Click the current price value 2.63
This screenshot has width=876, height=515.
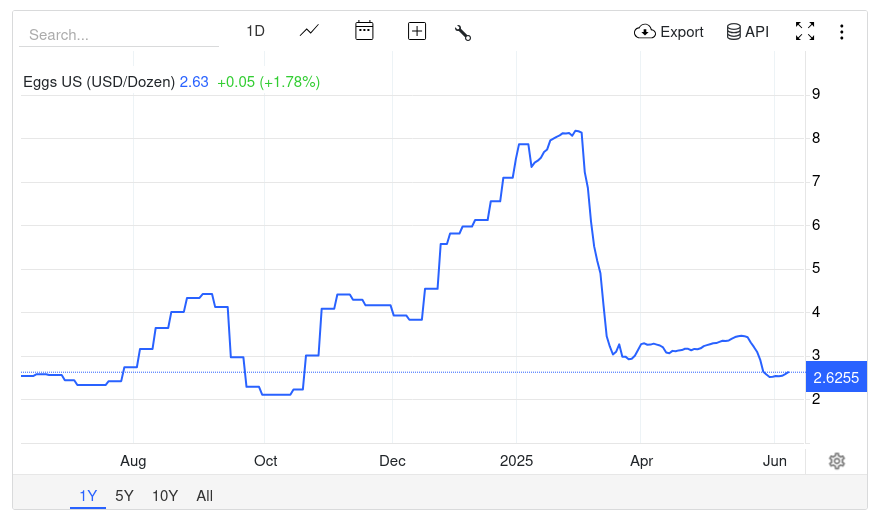click(194, 82)
